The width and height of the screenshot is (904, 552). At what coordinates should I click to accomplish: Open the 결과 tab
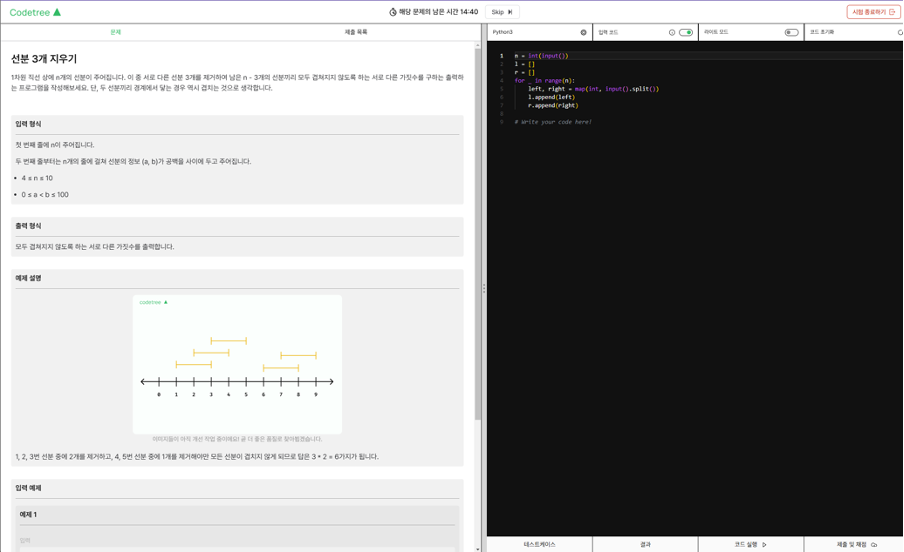point(645,545)
